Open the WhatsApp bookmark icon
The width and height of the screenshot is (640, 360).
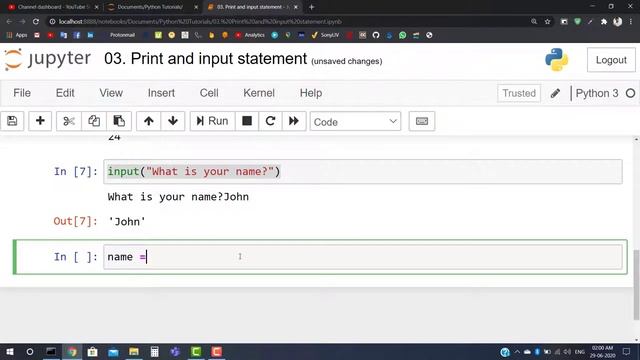[402, 35]
